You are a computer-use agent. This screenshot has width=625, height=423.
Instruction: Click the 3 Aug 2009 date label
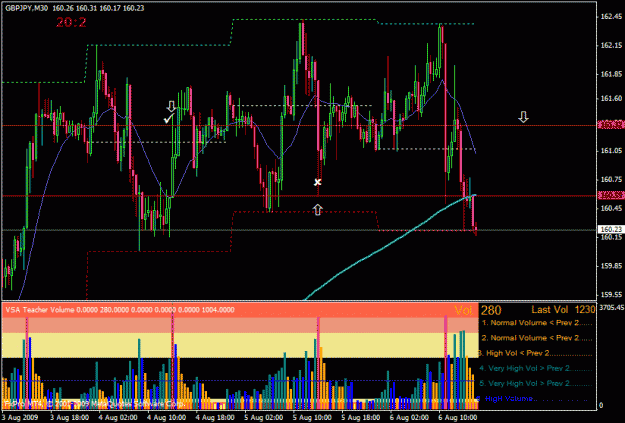pos(19,417)
